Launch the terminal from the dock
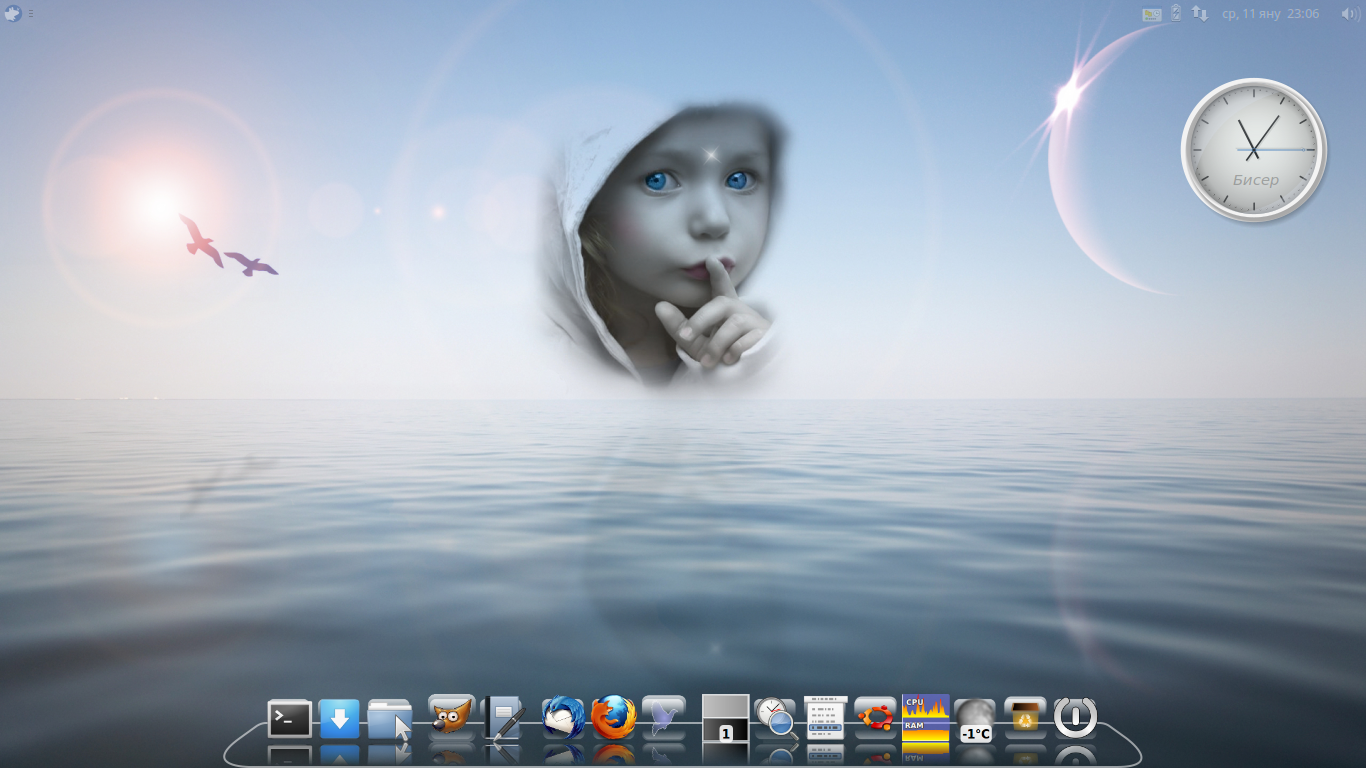The height and width of the screenshot is (768, 1366). 290,718
